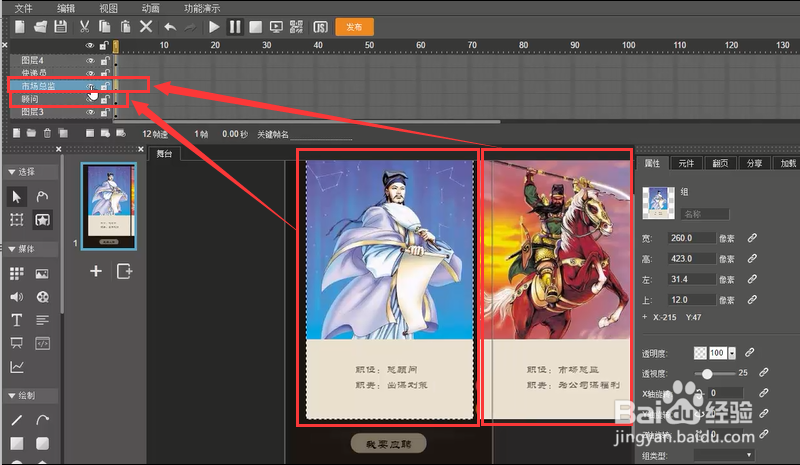Screen dimensions: 800x465
Task: Select the page 1 thumbnail
Action: tap(109, 206)
